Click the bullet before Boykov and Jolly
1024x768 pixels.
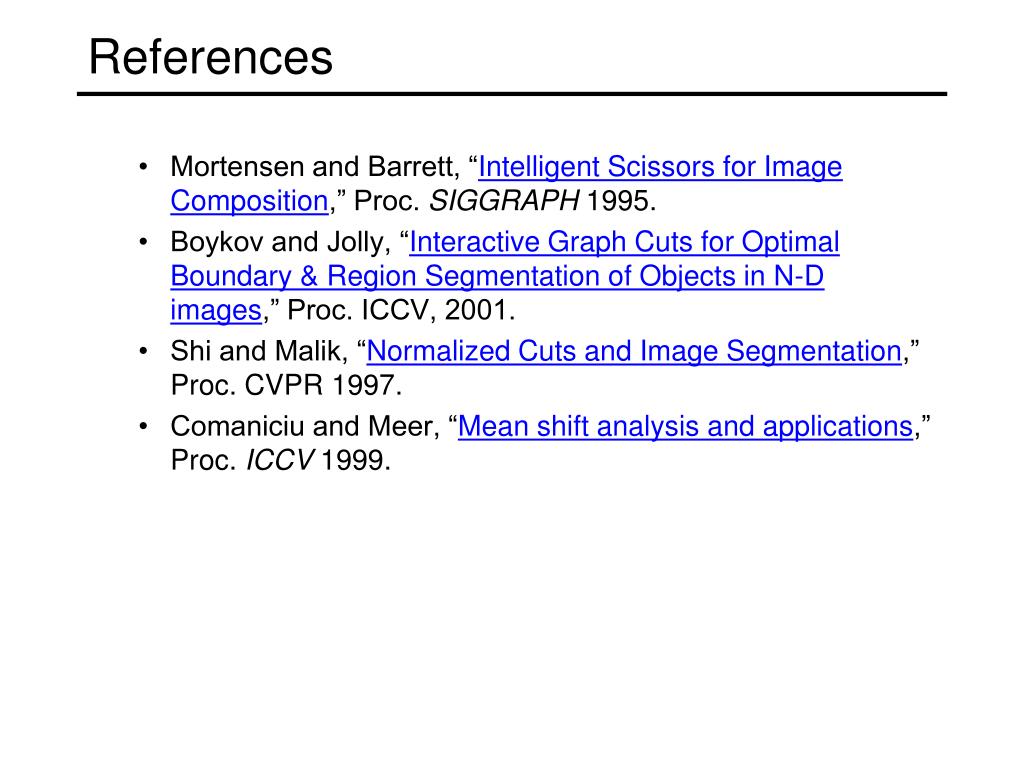tap(146, 242)
